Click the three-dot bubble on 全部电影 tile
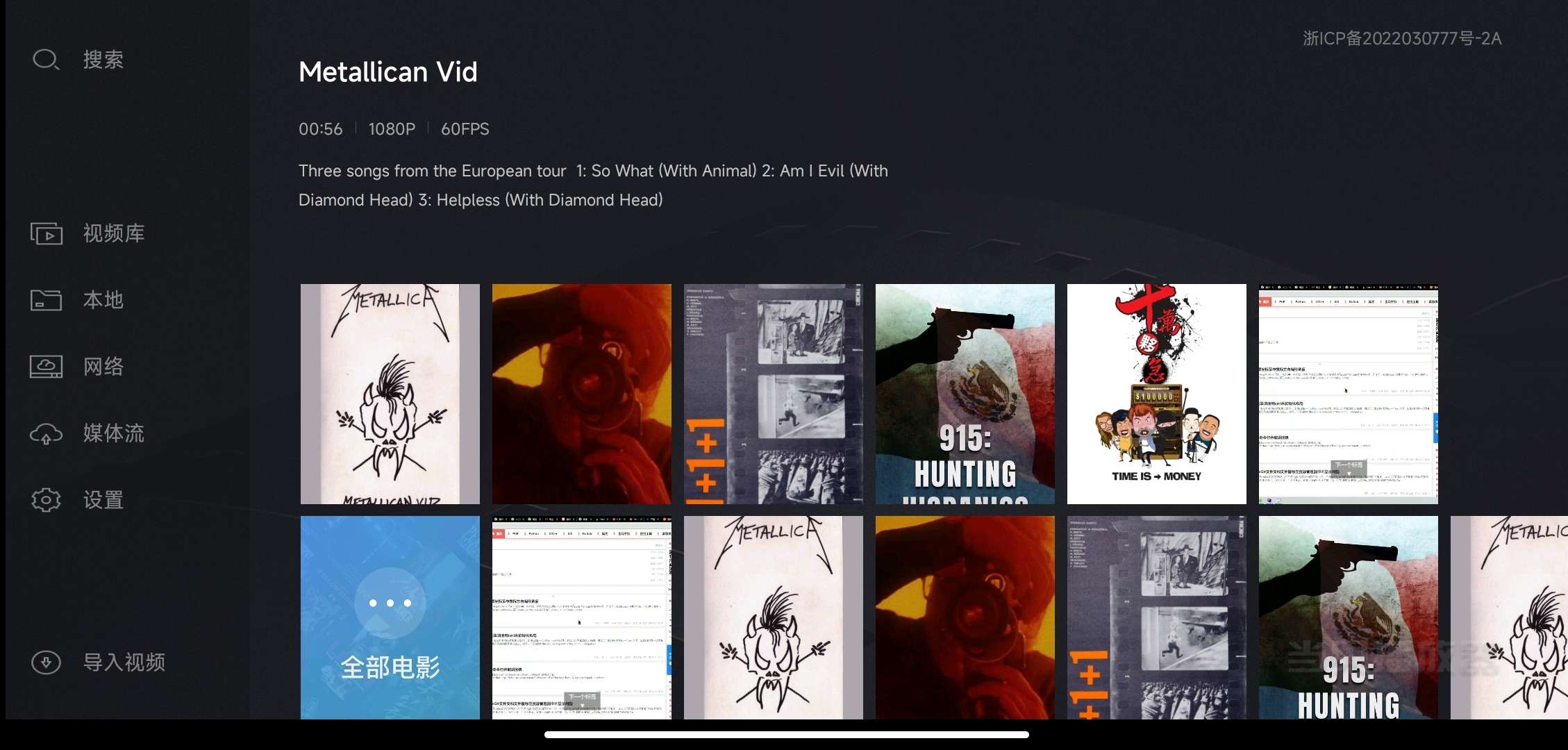 click(390, 603)
